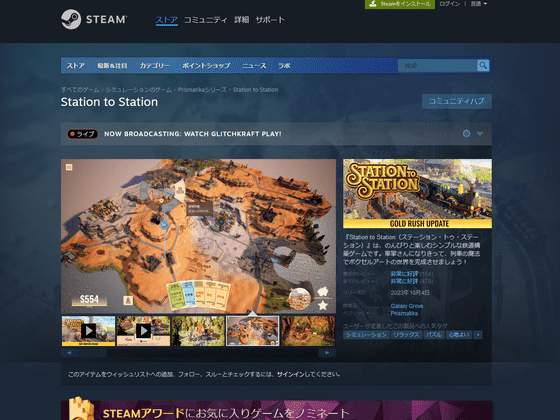
Task: Click the 心地よい tag
Action: pyautogui.click(x=459, y=335)
